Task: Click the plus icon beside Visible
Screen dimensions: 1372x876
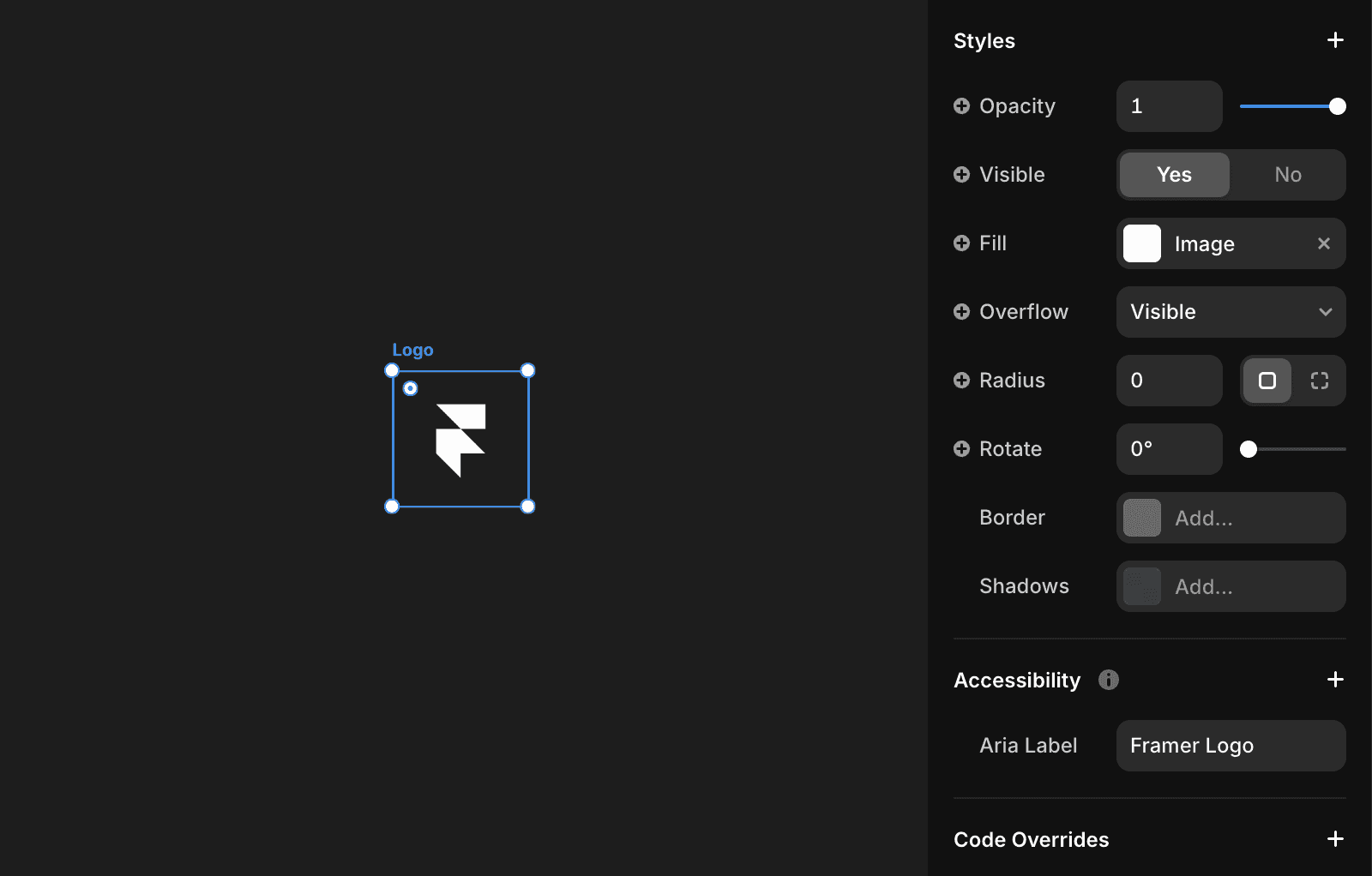Action: click(962, 175)
